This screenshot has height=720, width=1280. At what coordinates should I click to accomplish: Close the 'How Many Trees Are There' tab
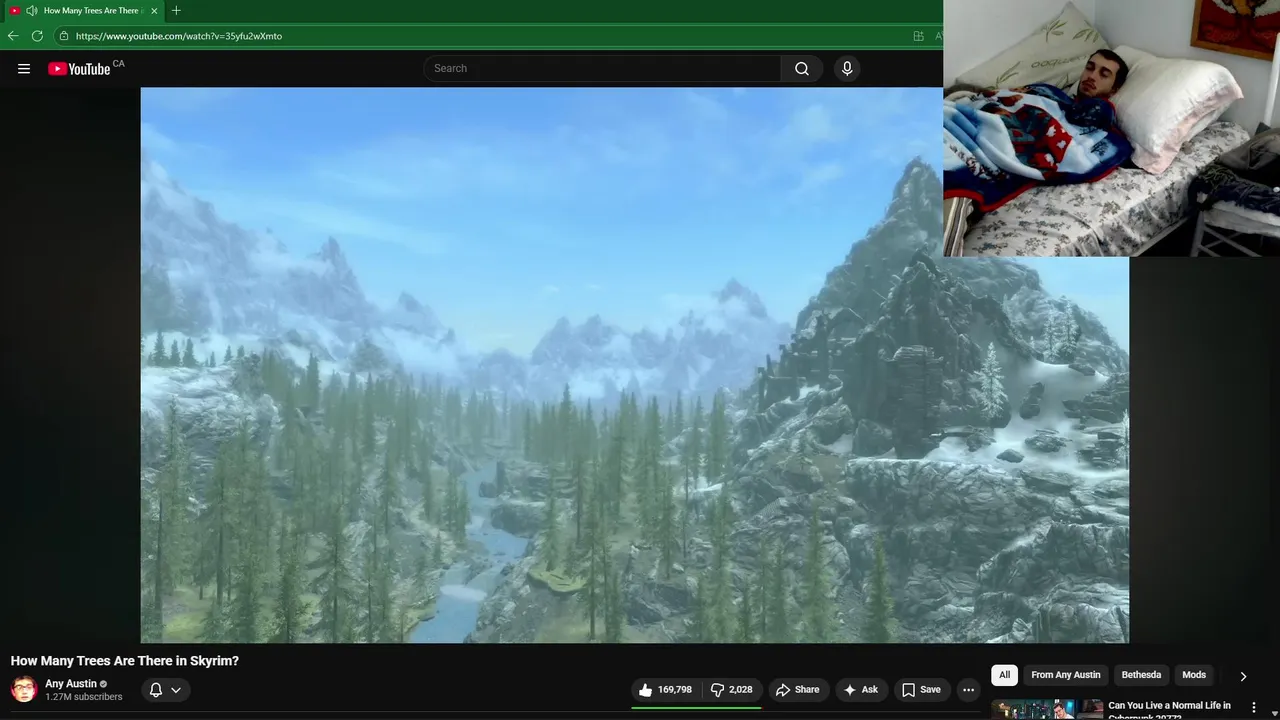click(x=154, y=11)
